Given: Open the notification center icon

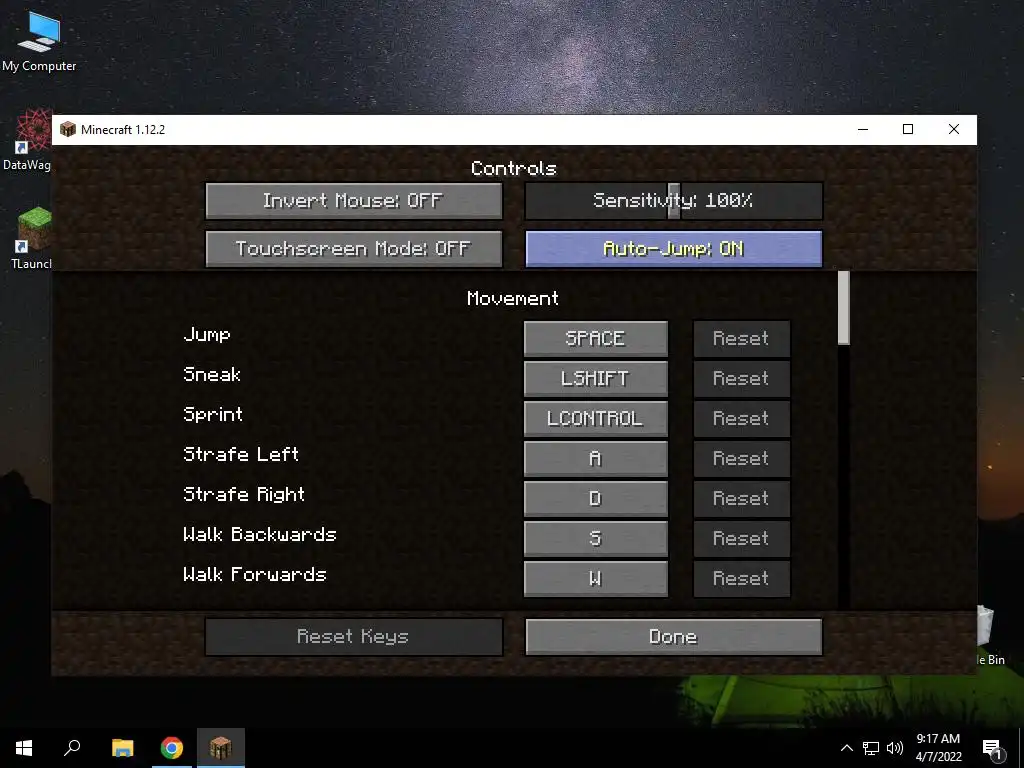Looking at the screenshot, I should pyautogui.click(x=993, y=749).
